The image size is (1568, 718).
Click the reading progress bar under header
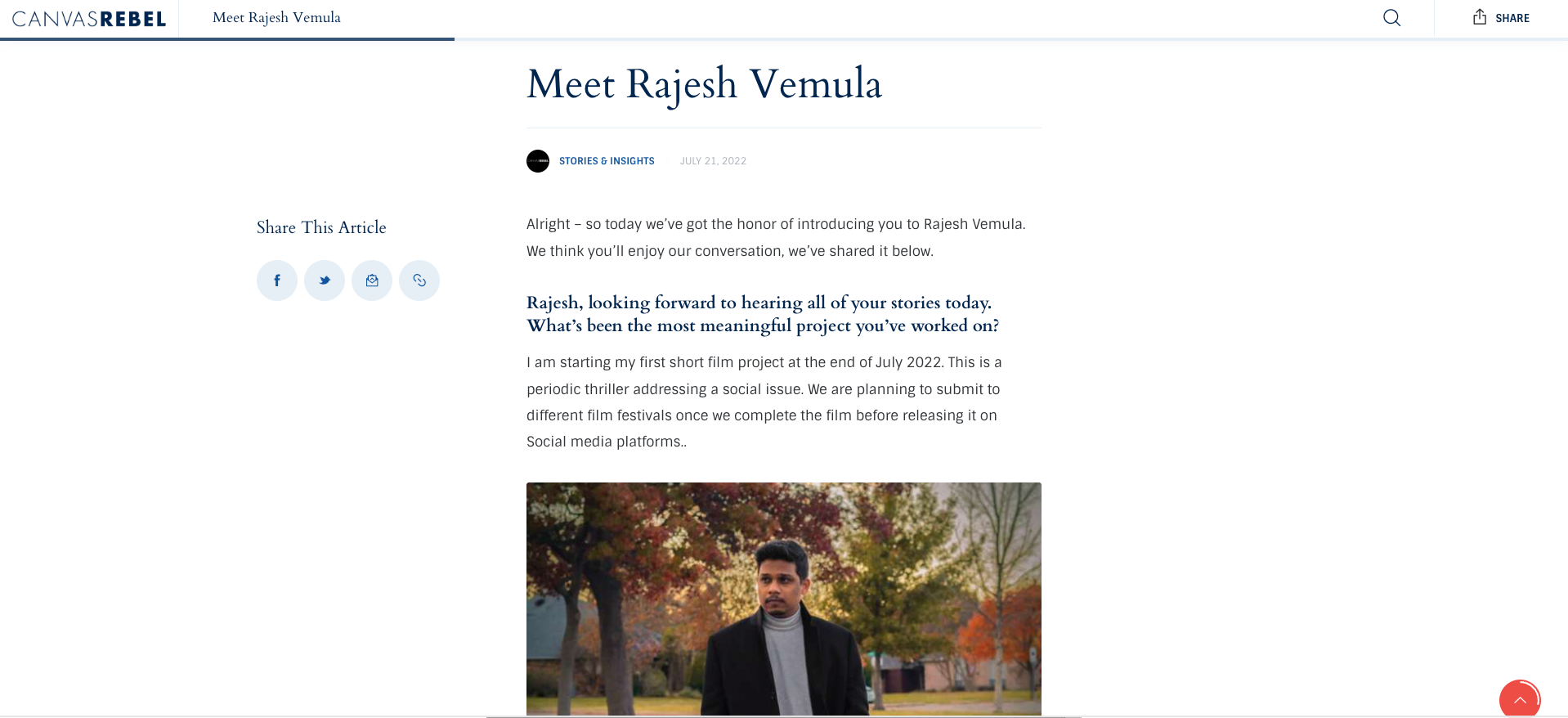(227, 38)
